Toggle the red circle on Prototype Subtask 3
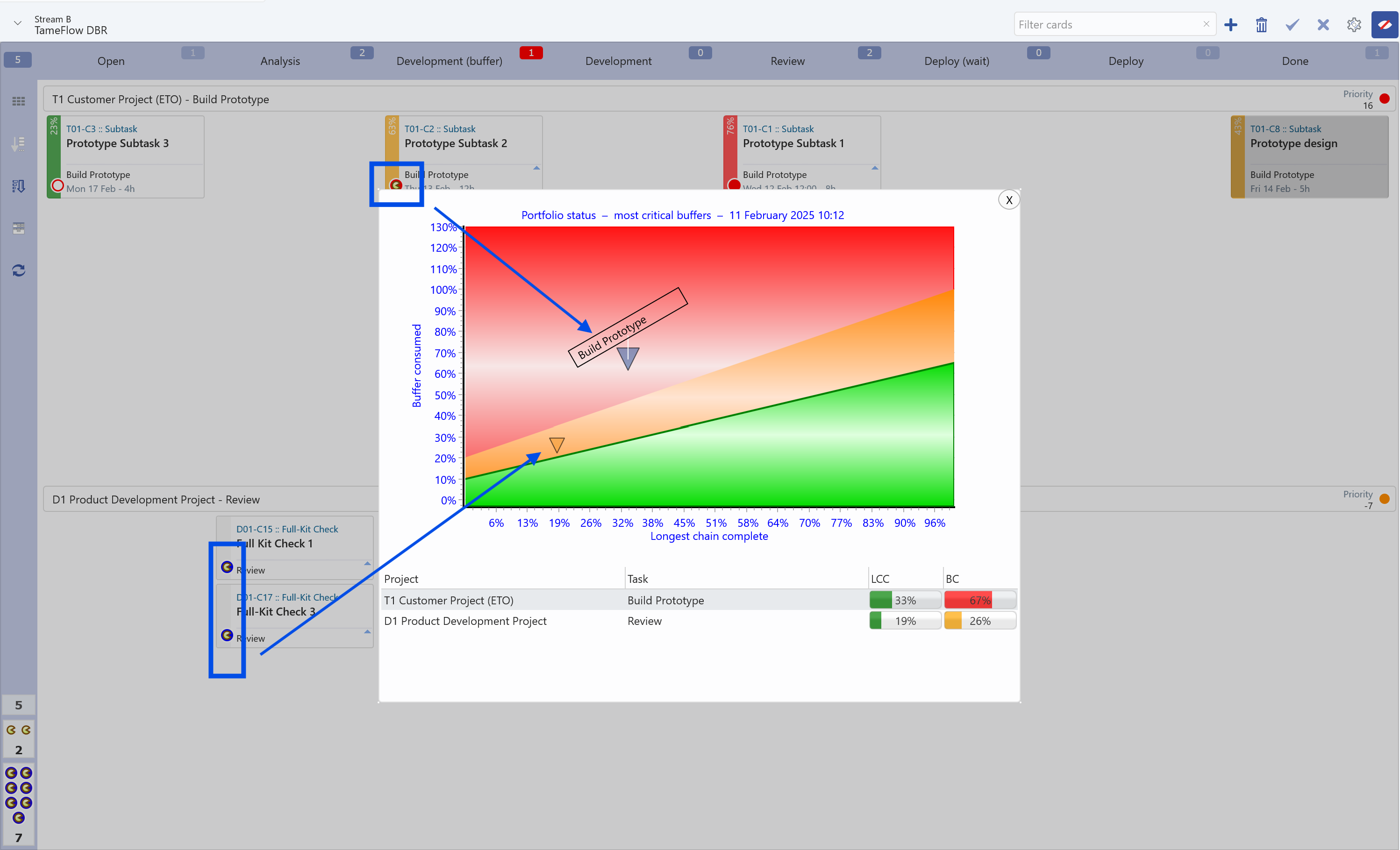The width and height of the screenshot is (1400, 850). point(57,185)
